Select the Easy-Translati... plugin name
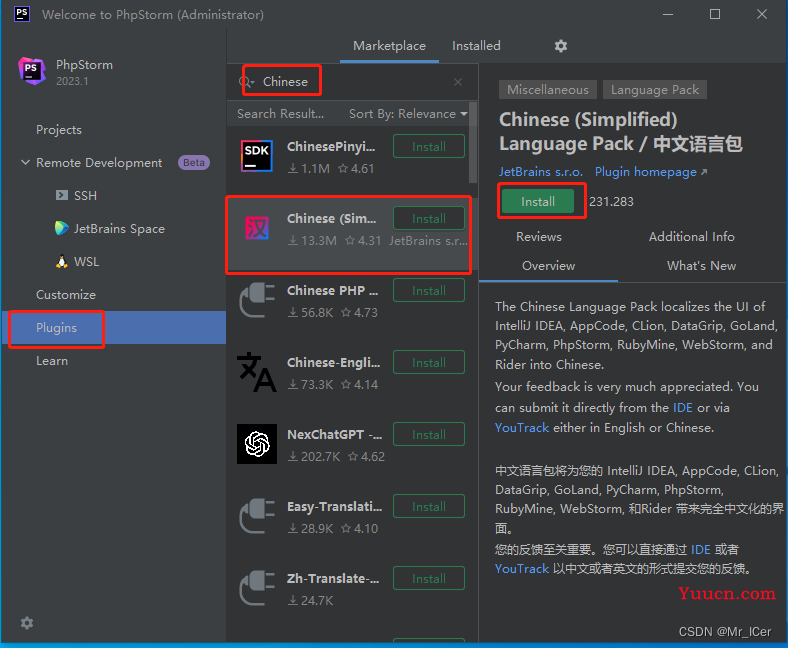The width and height of the screenshot is (788, 648). click(334, 506)
